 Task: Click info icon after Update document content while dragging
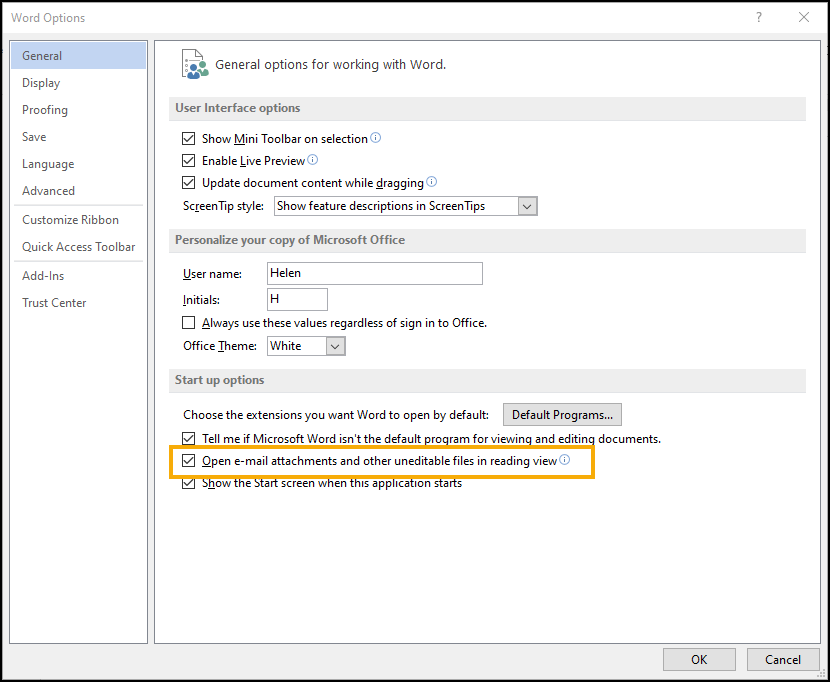432,183
